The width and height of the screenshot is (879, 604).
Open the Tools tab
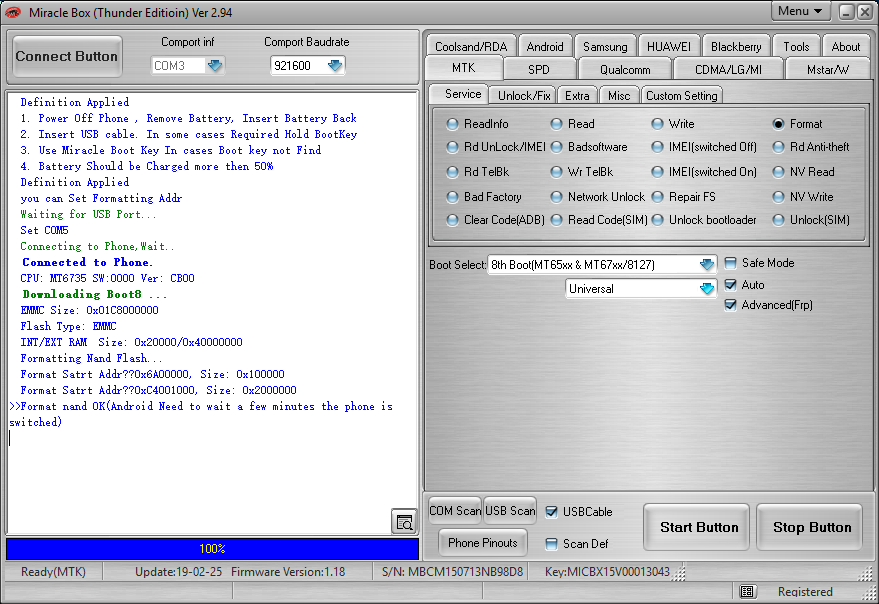coord(796,47)
